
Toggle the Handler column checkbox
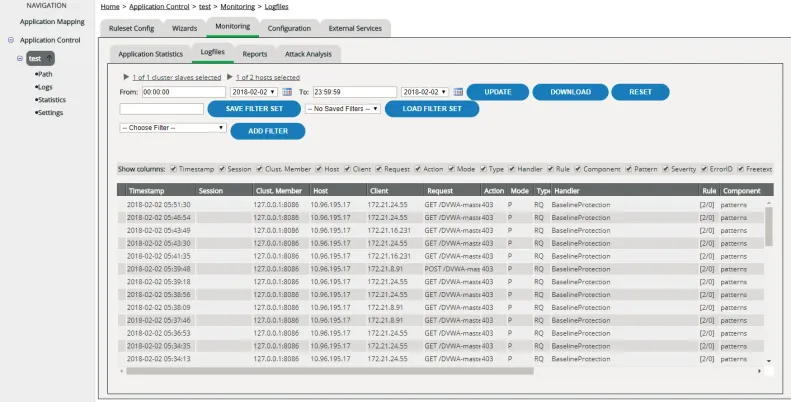(512, 169)
